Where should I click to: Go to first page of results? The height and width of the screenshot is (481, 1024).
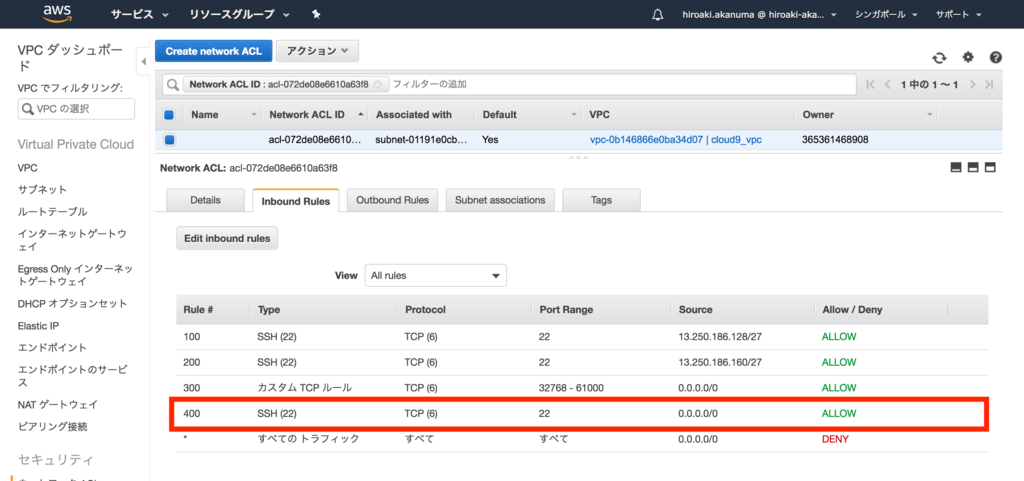[871, 84]
